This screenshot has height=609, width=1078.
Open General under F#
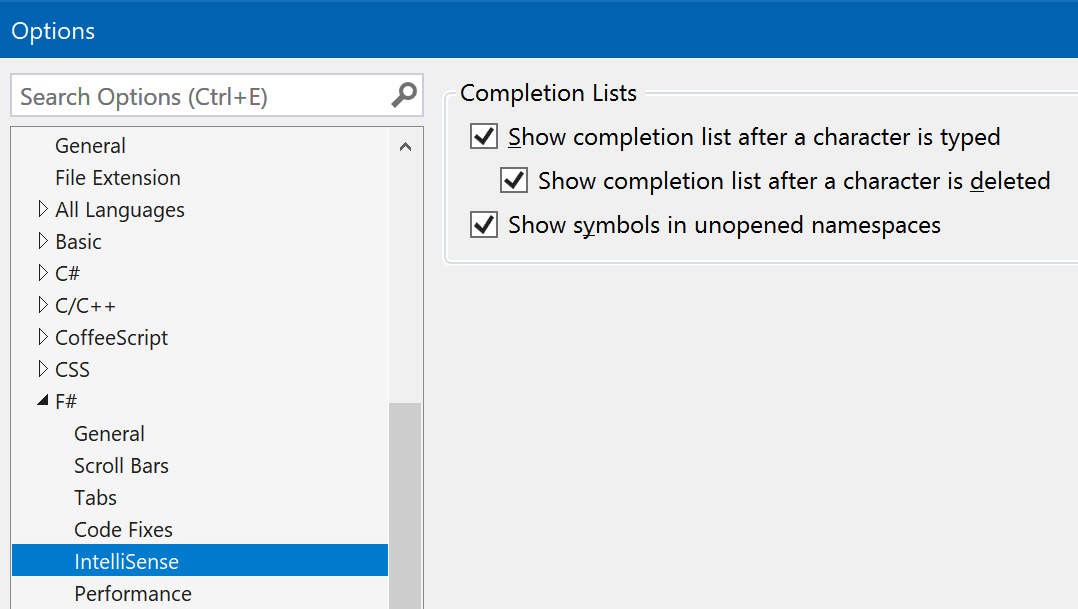coord(109,434)
